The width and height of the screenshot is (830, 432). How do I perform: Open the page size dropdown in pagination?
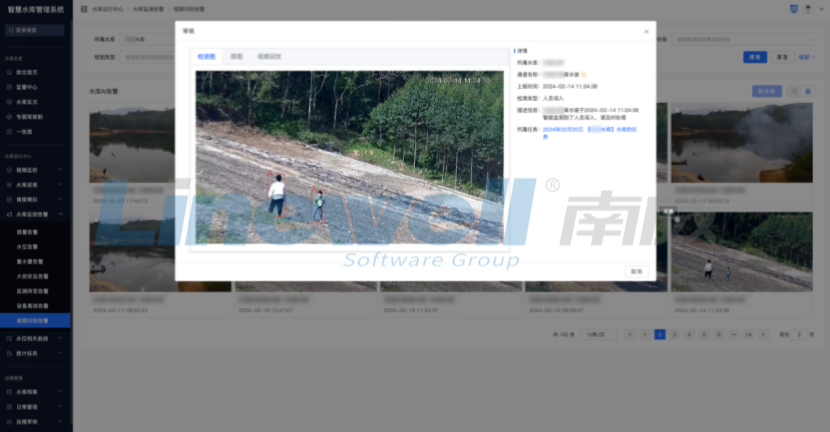click(x=597, y=334)
